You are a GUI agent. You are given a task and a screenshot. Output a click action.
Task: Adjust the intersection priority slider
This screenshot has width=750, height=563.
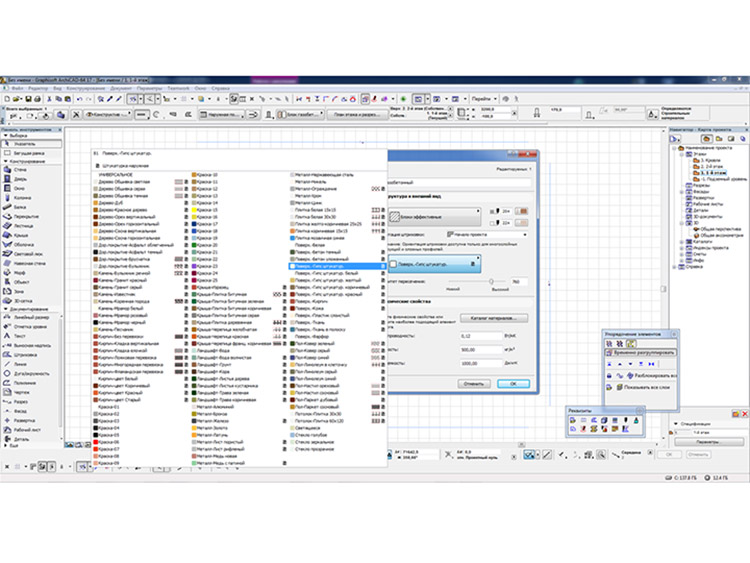coord(494,282)
